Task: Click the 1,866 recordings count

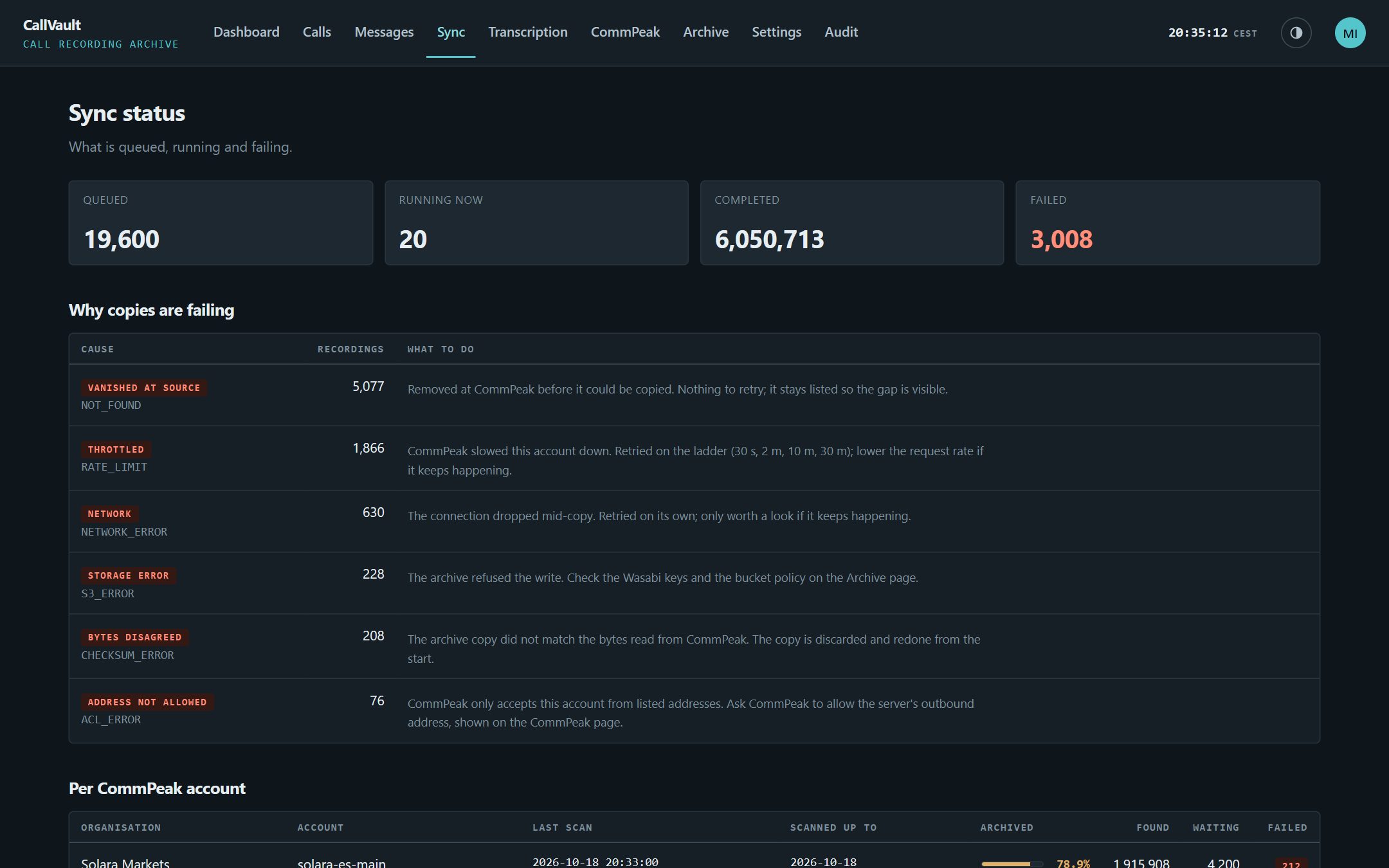Action: [x=368, y=448]
